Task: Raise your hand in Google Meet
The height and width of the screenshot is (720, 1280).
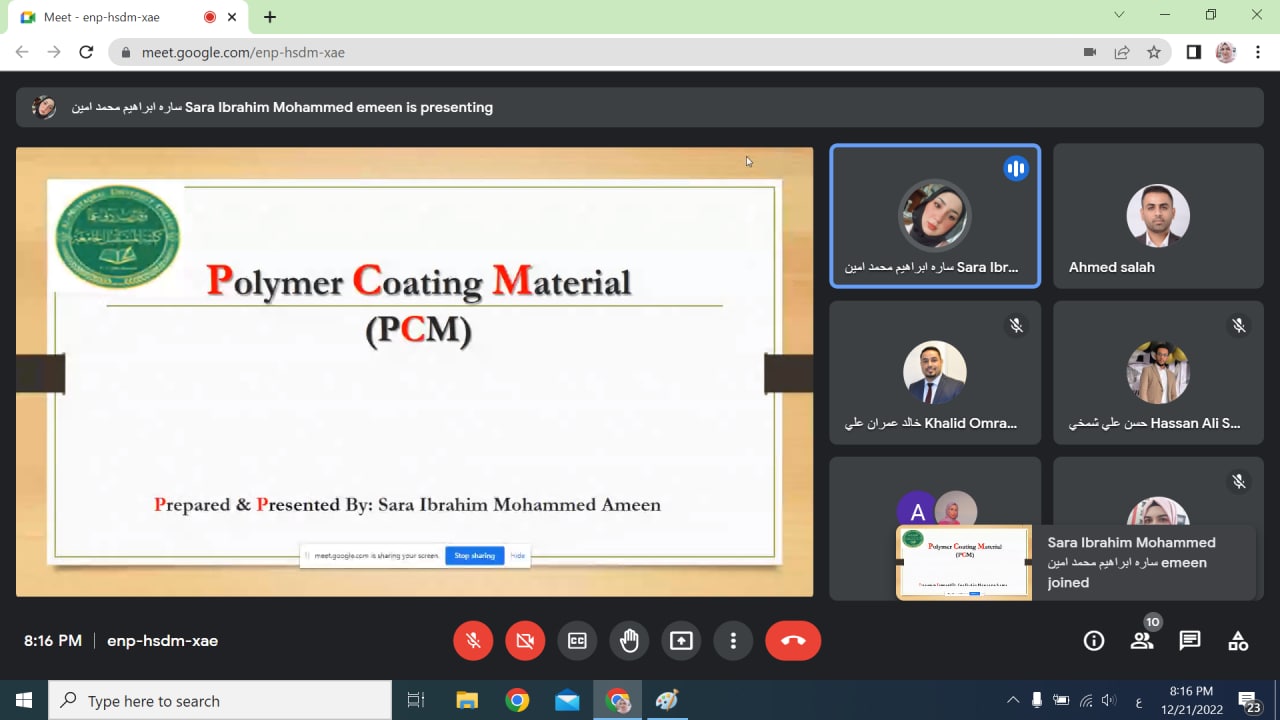Action: point(629,640)
